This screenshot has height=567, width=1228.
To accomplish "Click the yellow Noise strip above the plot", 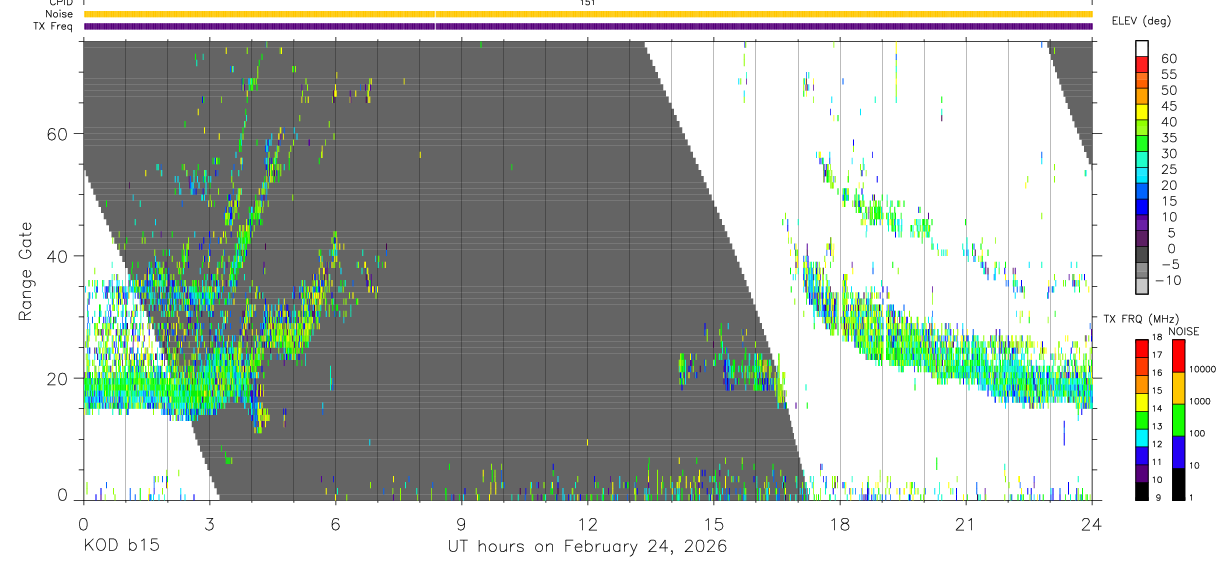I will (588, 14).
